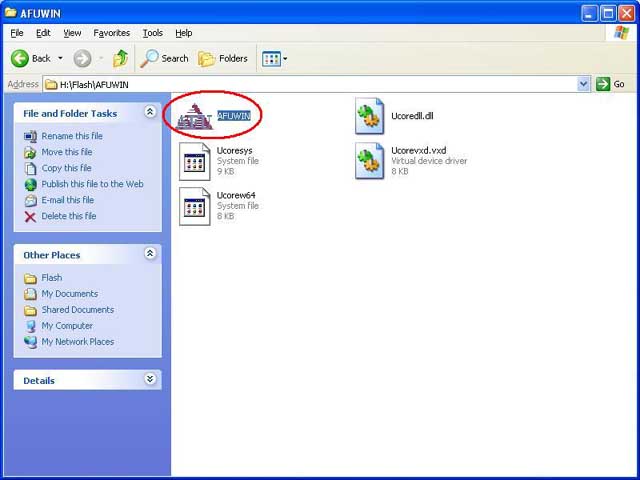Image resolution: width=640 pixels, height=480 pixels.
Task: Click the Ucoredll.dll file name
Action: click(412, 116)
